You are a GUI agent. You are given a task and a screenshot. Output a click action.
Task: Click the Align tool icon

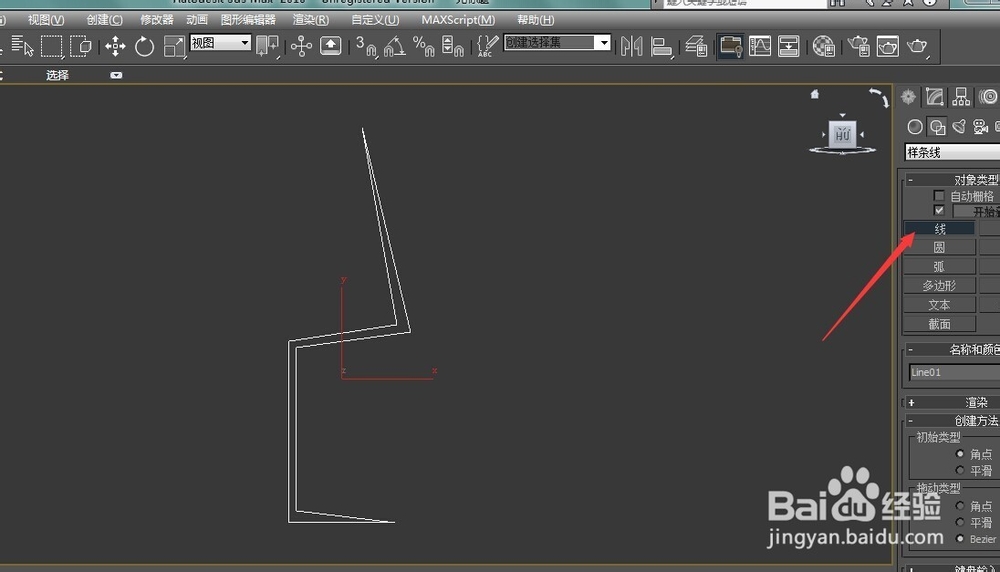pyautogui.click(x=661, y=46)
